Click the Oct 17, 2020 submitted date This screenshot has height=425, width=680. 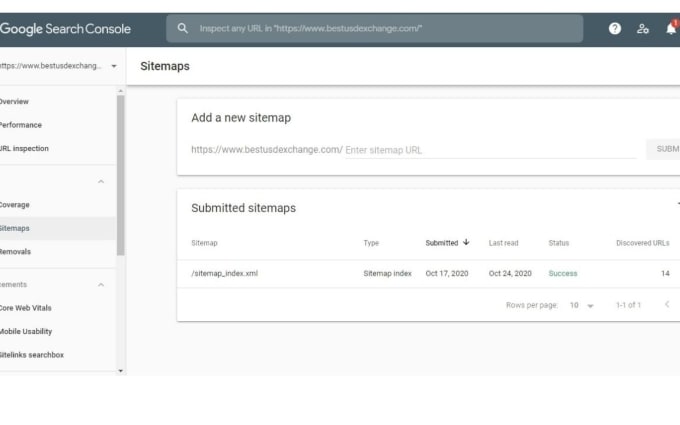[x=447, y=273]
